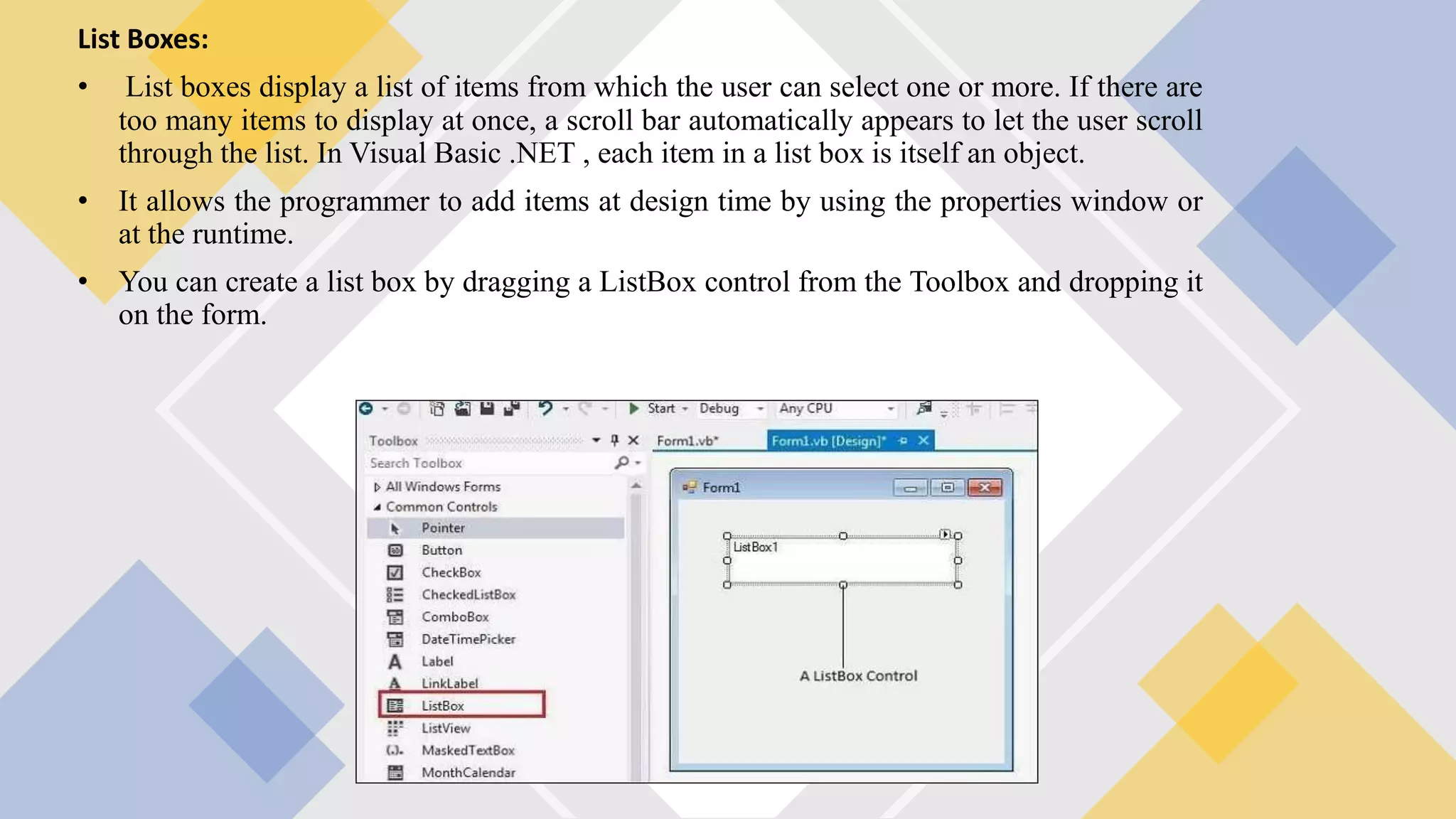Click the MaskedTextBox control icon

pyautogui.click(x=395, y=751)
